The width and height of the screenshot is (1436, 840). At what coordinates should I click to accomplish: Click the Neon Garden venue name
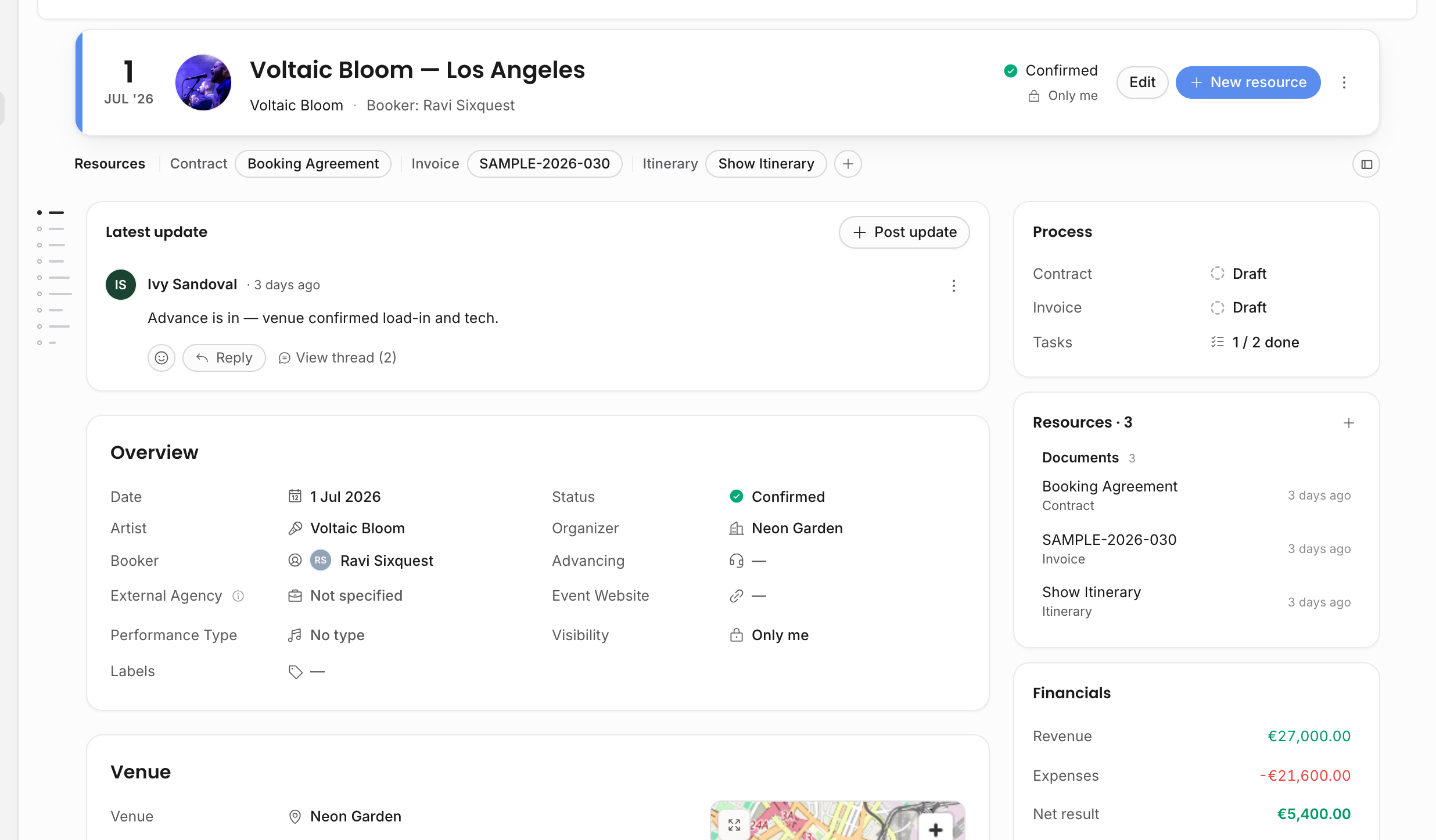tap(356, 816)
